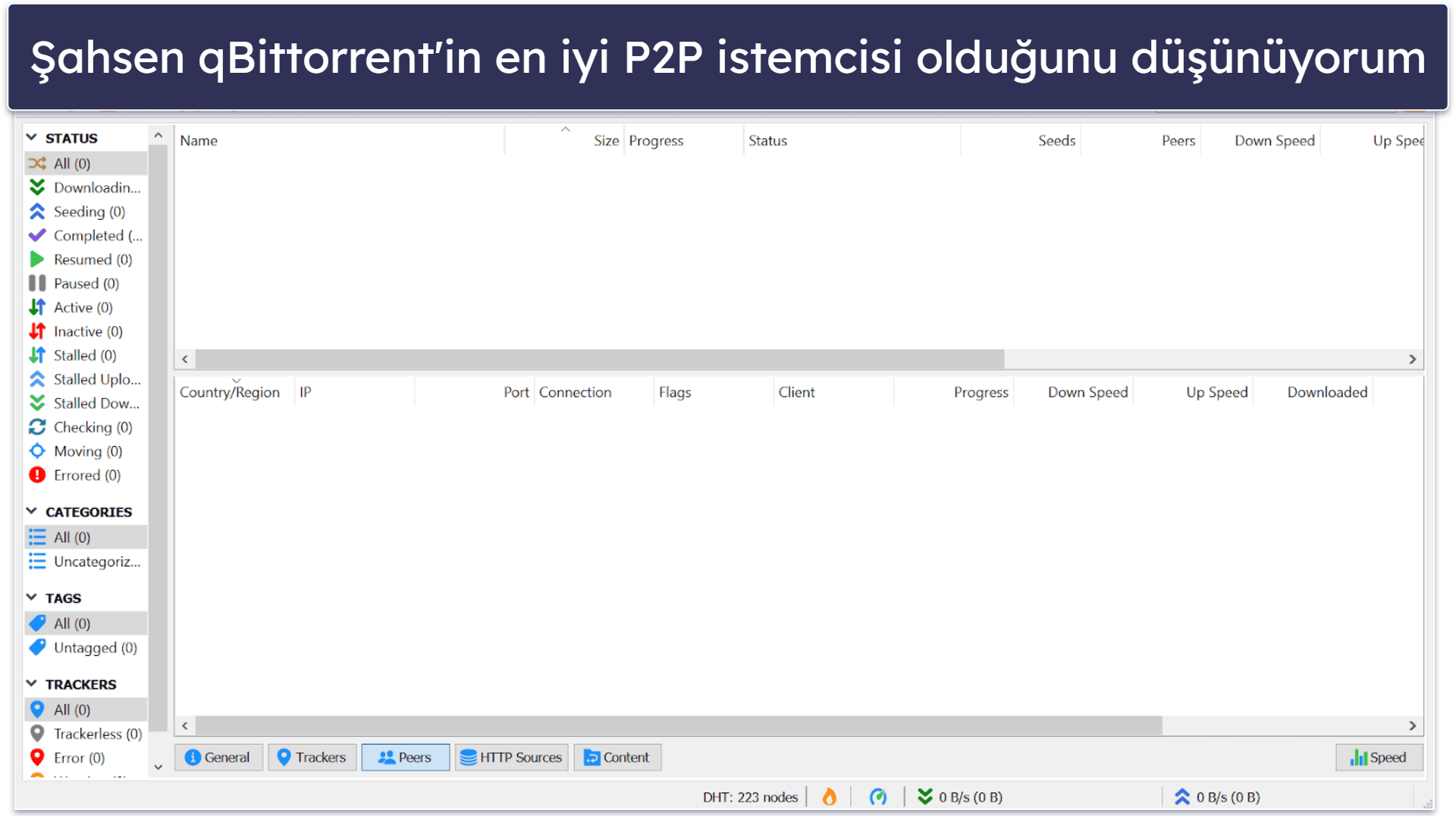Click the upload speed status indicator
Image resolution: width=1456 pixels, height=816 pixels.
coord(1217,797)
